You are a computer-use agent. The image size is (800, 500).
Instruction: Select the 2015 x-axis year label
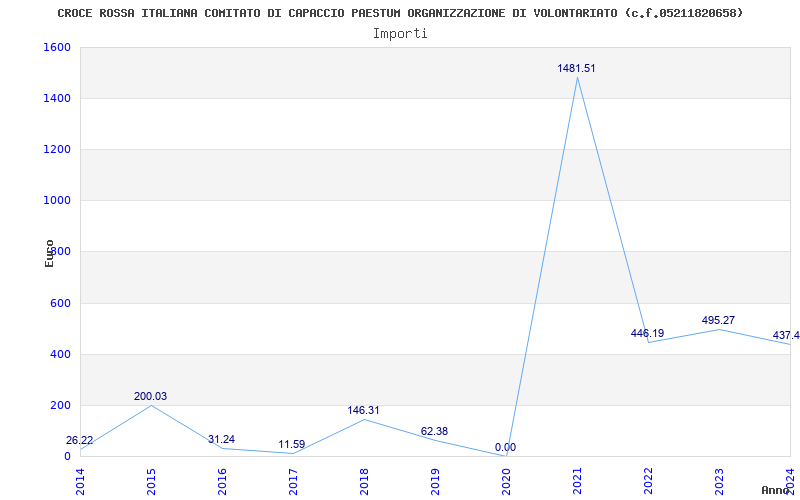tap(151, 482)
